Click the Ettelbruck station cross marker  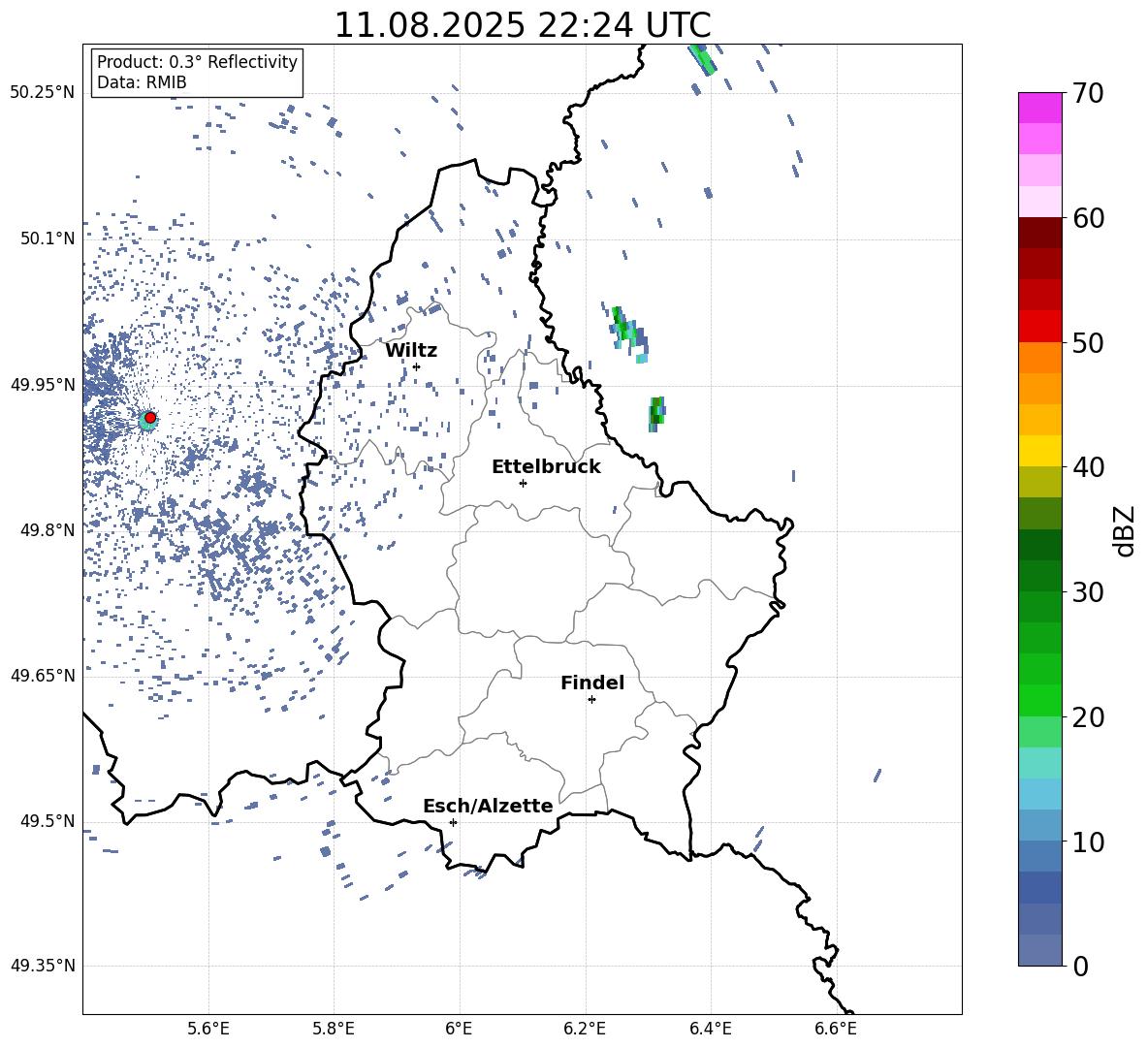click(x=523, y=483)
